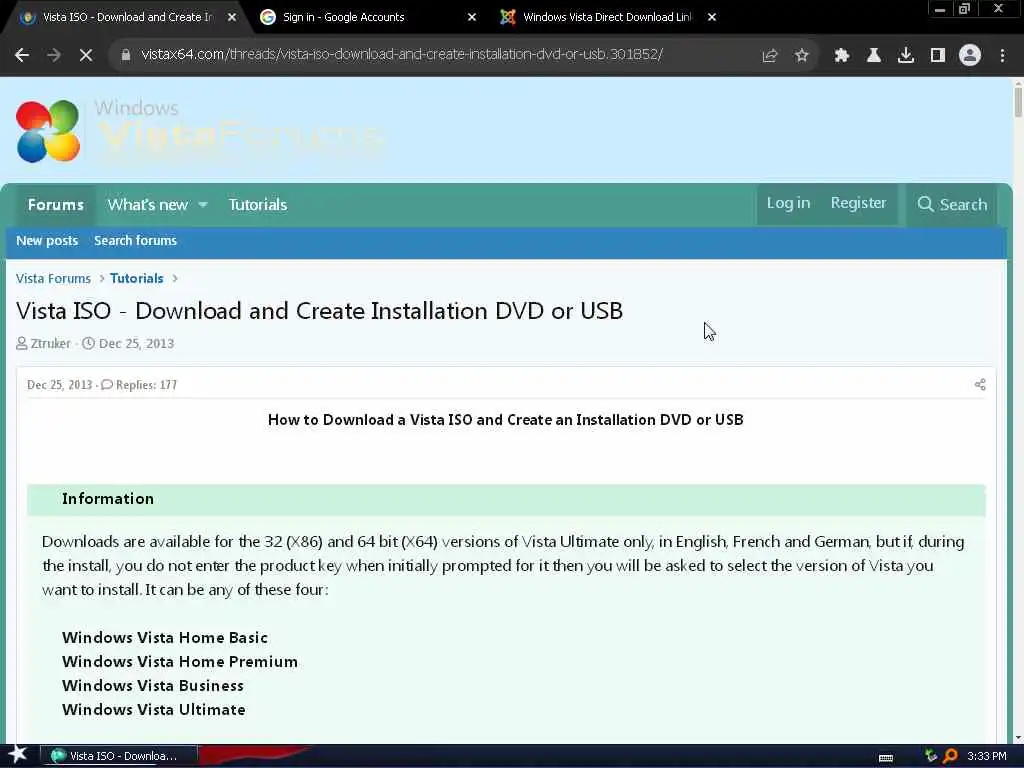1024x768 pixels.
Task: Open author Ztruker's profile link
Action: pyautogui.click(x=50, y=344)
